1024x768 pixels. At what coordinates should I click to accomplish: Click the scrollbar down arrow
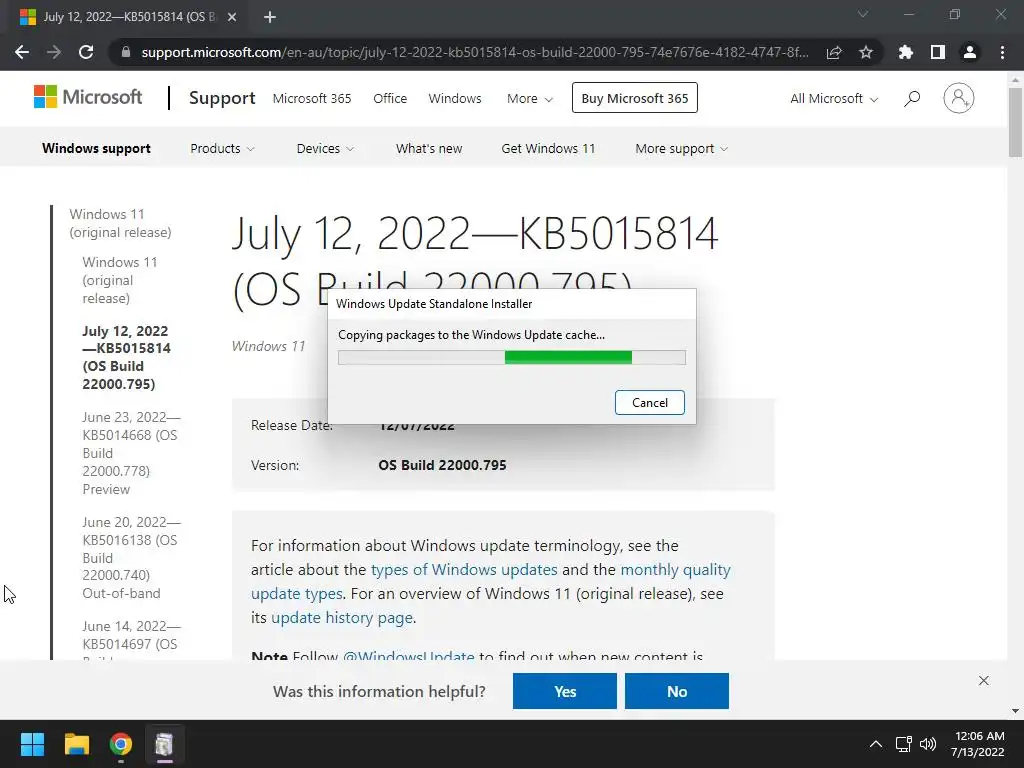(x=1015, y=711)
